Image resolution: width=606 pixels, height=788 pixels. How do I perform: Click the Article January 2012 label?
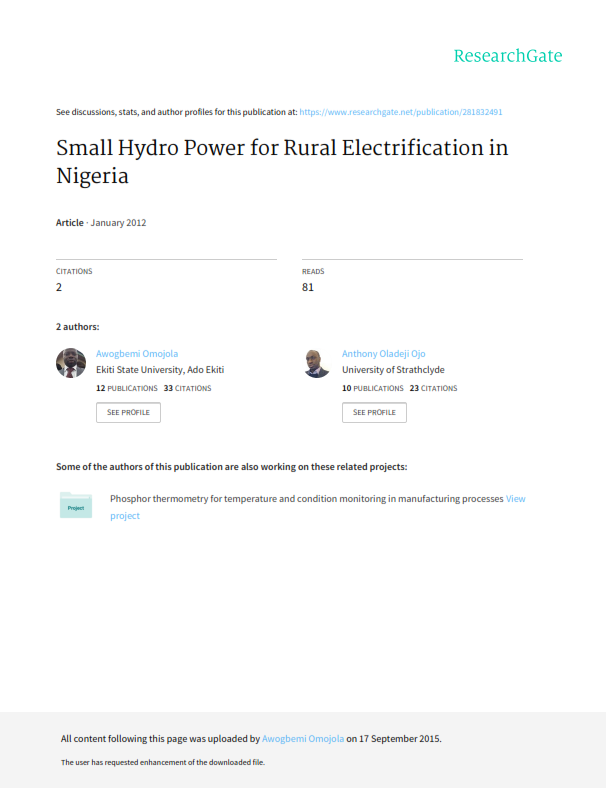pyautogui.click(x=101, y=223)
